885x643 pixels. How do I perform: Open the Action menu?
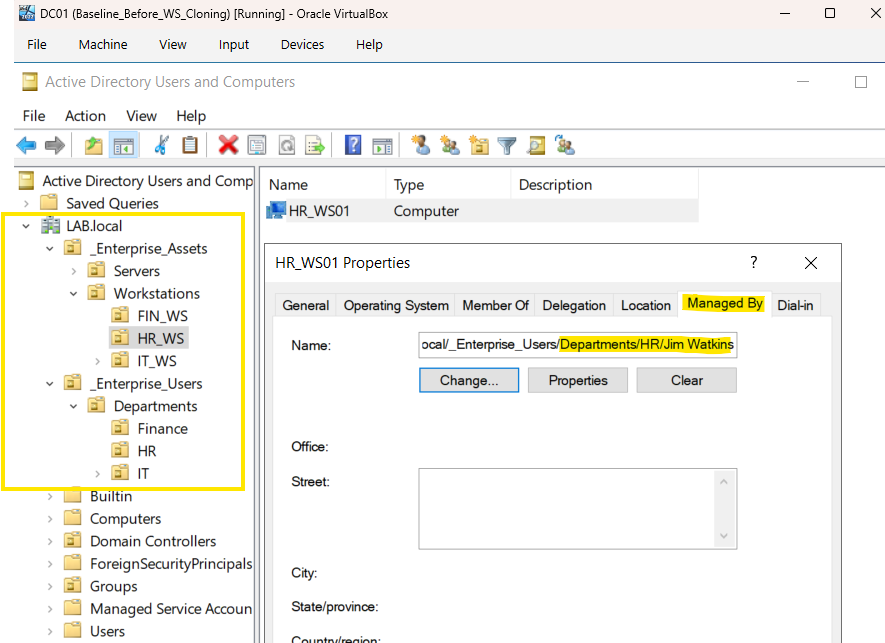pyautogui.click(x=85, y=116)
